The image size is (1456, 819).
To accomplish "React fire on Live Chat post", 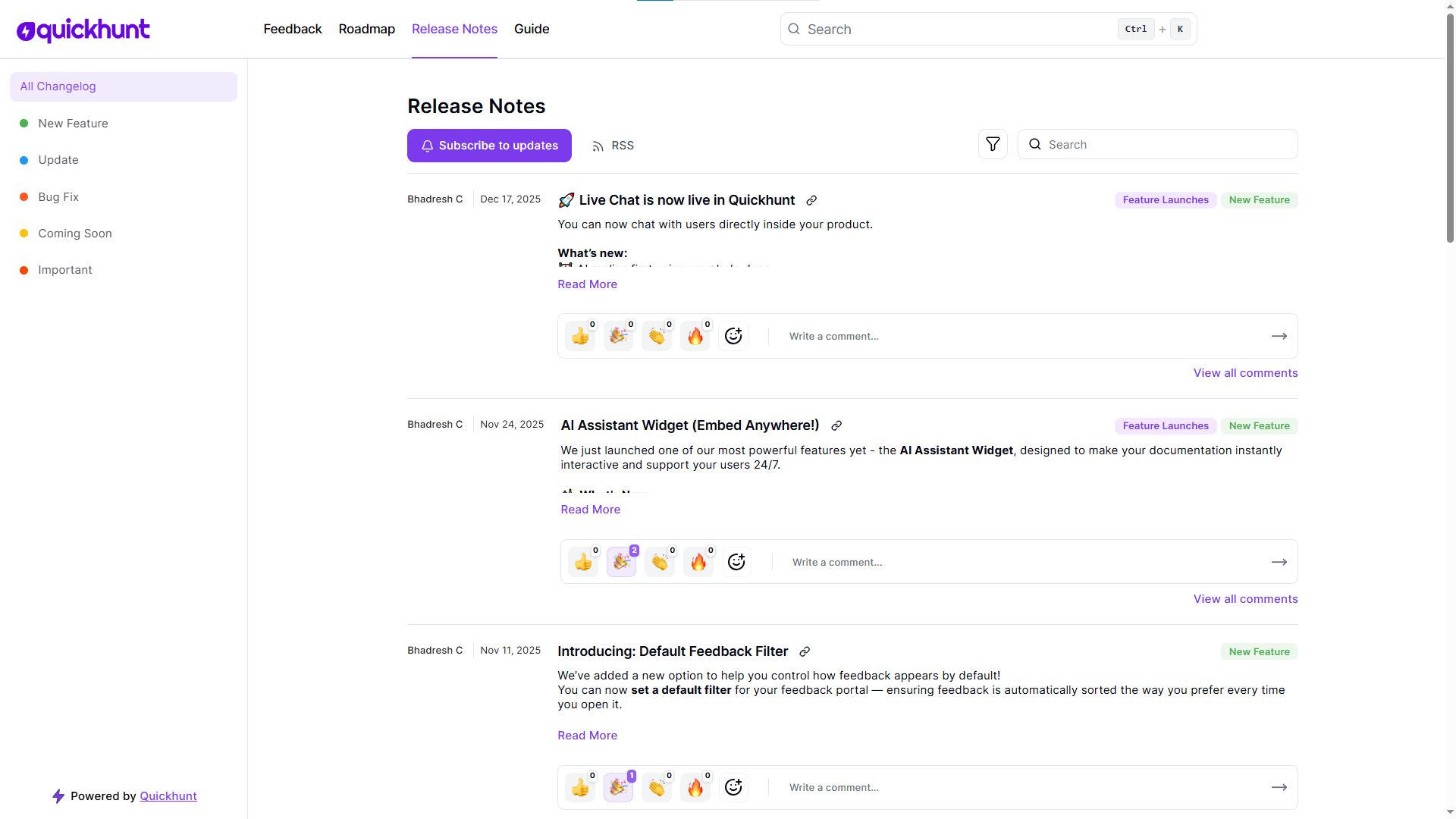I will pyautogui.click(x=695, y=336).
